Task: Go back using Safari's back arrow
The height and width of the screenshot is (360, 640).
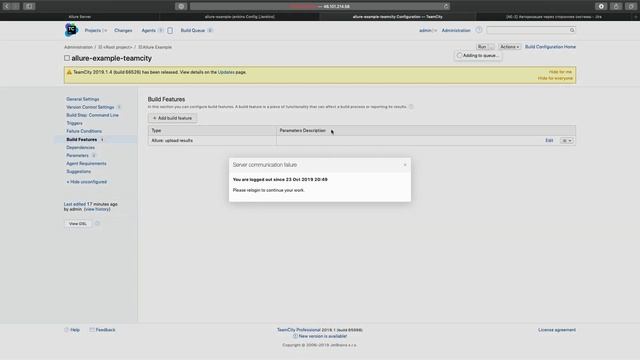Action: tap(7, 6)
